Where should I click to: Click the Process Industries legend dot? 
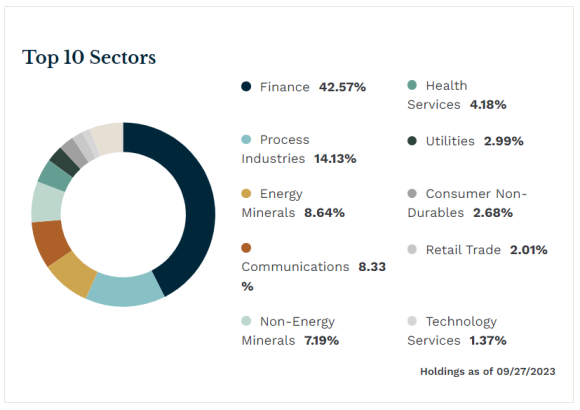coord(246,140)
